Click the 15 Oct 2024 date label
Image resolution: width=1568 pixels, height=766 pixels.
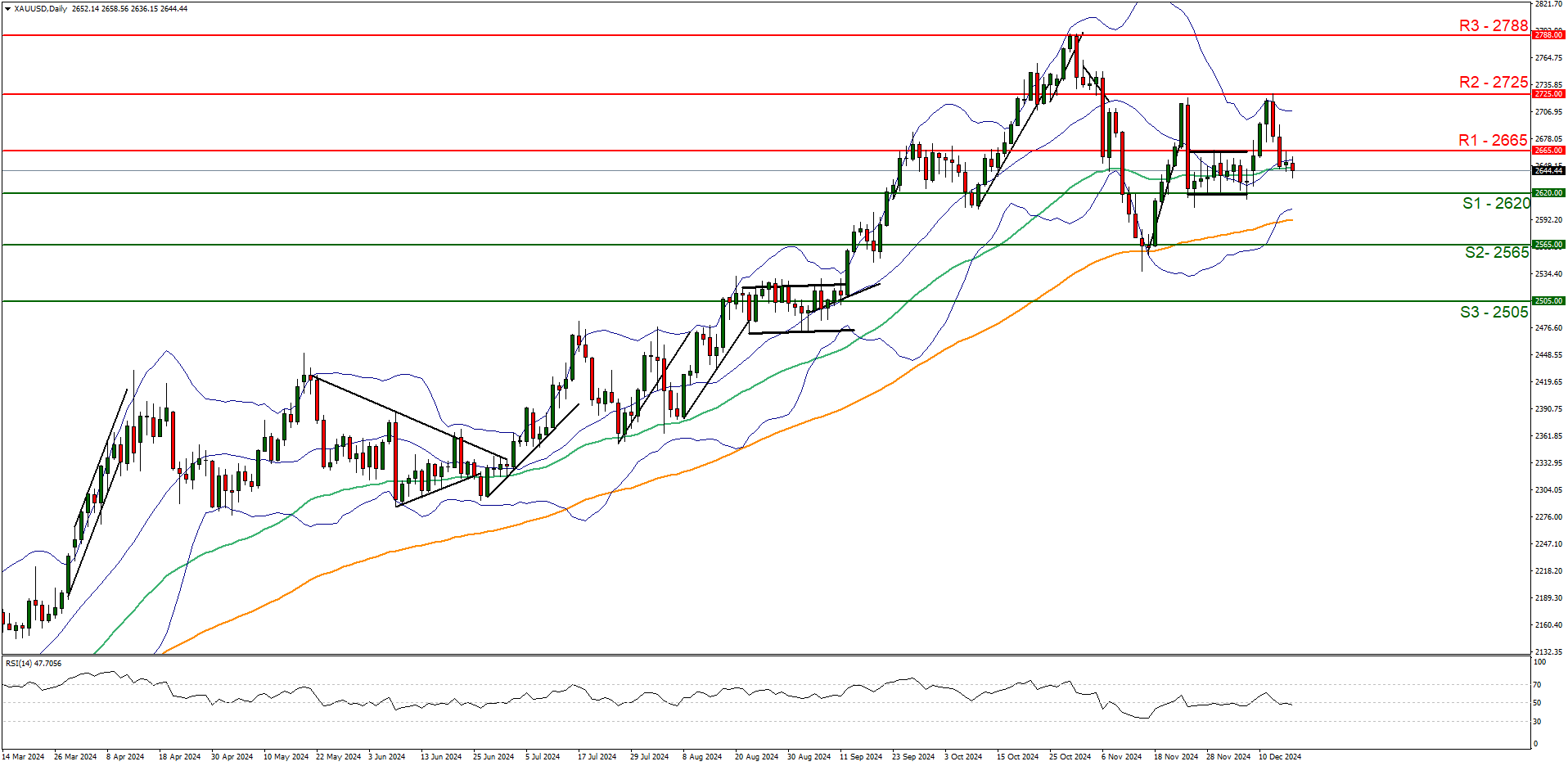click(1017, 757)
